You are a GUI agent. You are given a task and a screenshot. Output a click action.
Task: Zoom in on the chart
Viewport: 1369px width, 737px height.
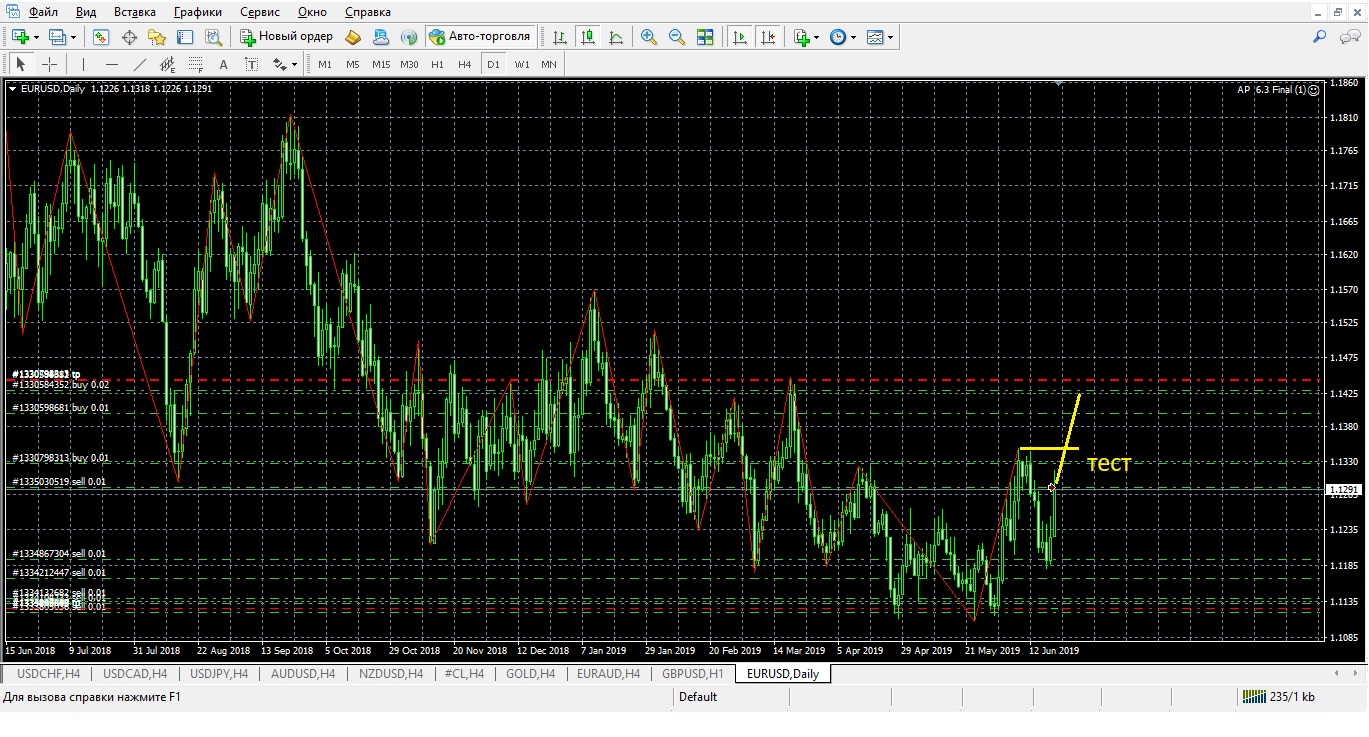tap(649, 37)
